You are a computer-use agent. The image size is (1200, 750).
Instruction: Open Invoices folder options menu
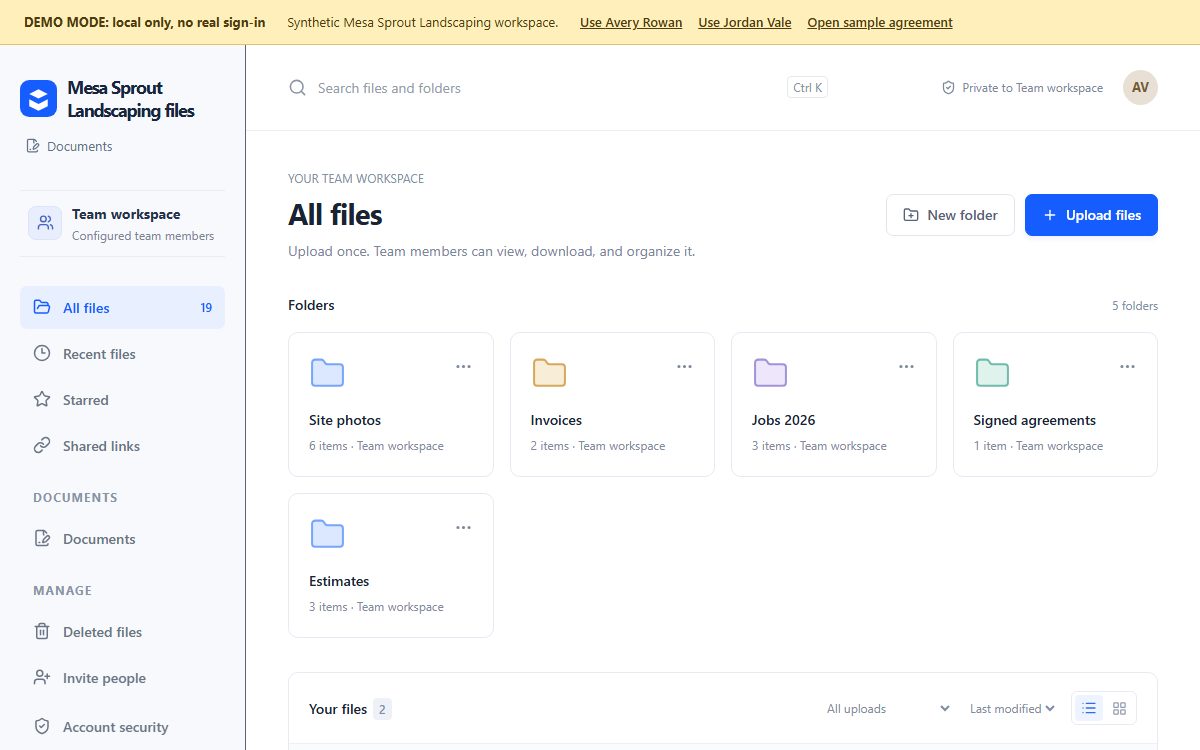tap(684, 367)
